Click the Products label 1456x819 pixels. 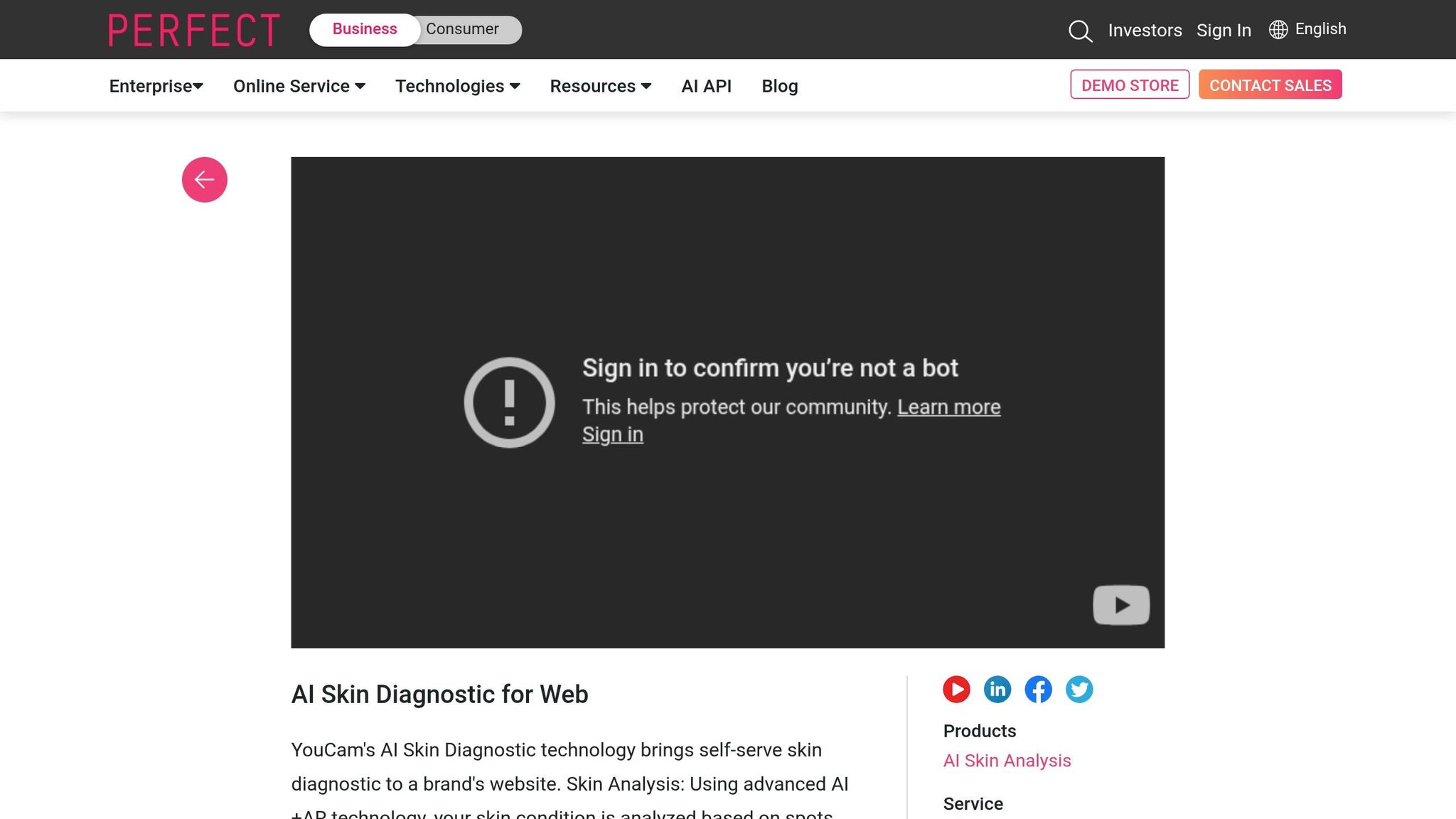tap(979, 731)
